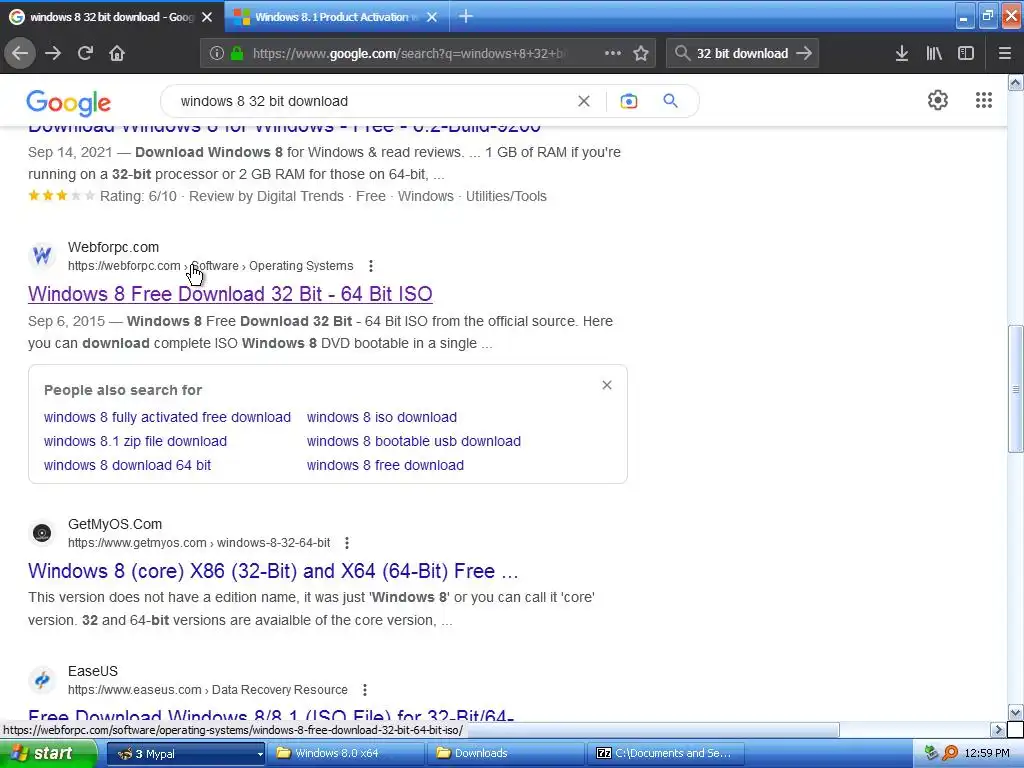The image size is (1024, 768).
Task: Go back to the previous page
Action: (x=20, y=53)
